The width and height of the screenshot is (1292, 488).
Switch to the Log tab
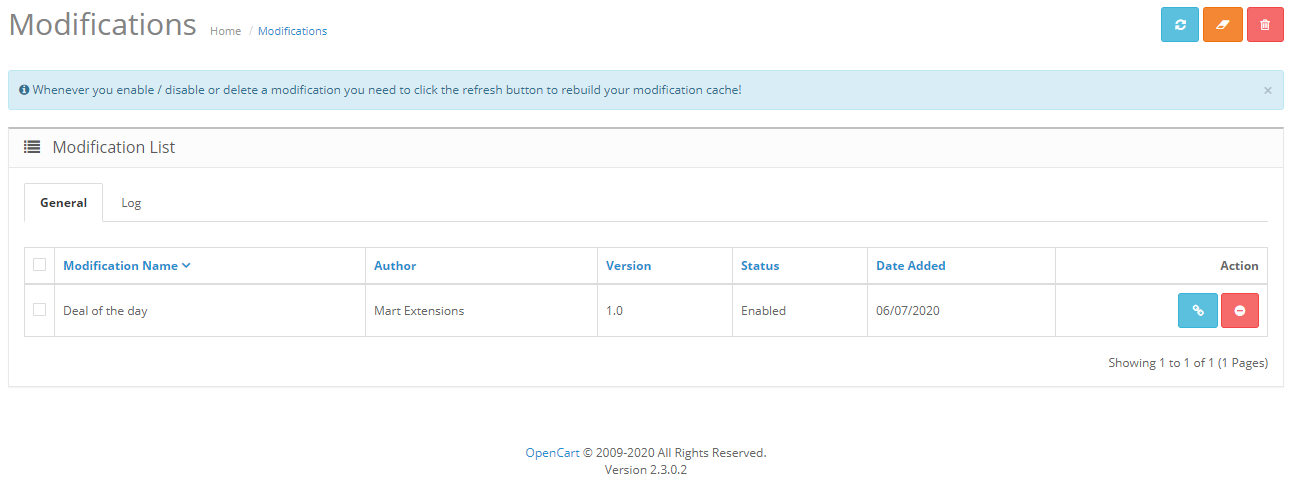click(x=131, y=203)
